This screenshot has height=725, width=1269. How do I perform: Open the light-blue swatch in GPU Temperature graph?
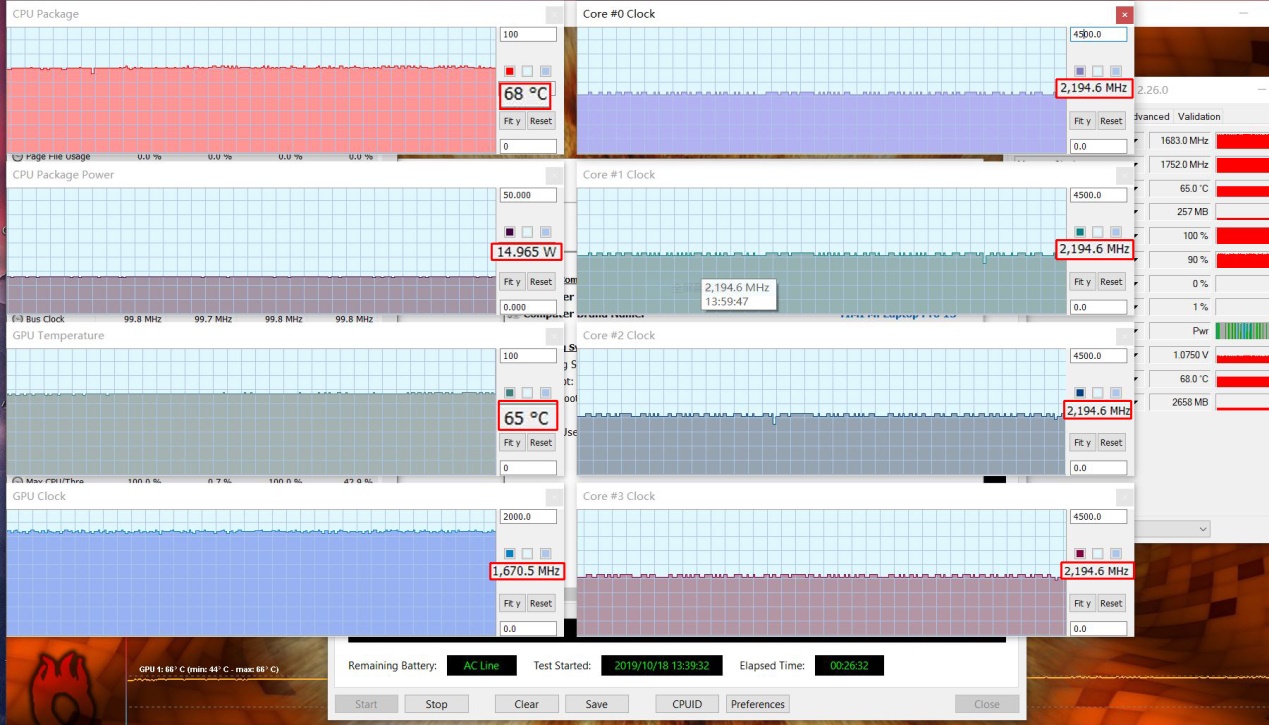[545, 392]
